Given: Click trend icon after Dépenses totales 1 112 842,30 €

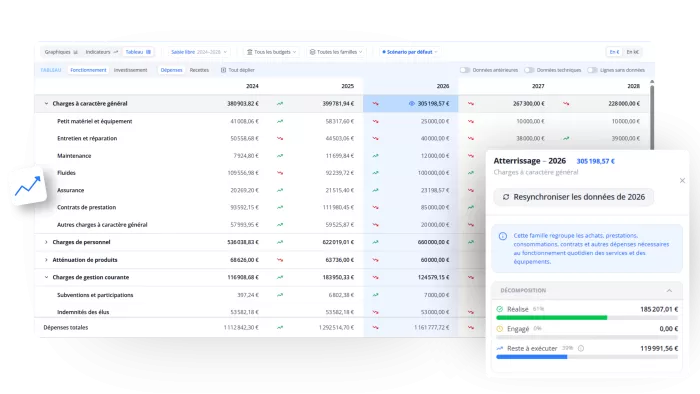Looking at the screenshot, I should point(280,328).
